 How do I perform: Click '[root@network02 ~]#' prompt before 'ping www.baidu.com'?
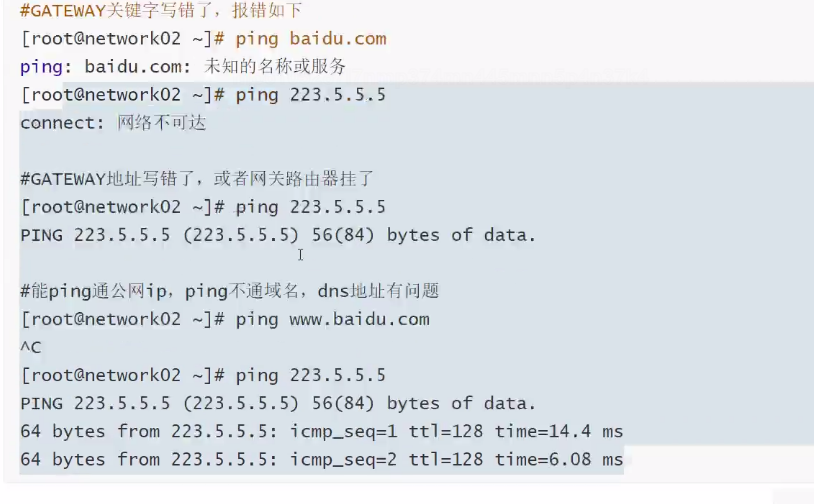click(x=122, y=319)
